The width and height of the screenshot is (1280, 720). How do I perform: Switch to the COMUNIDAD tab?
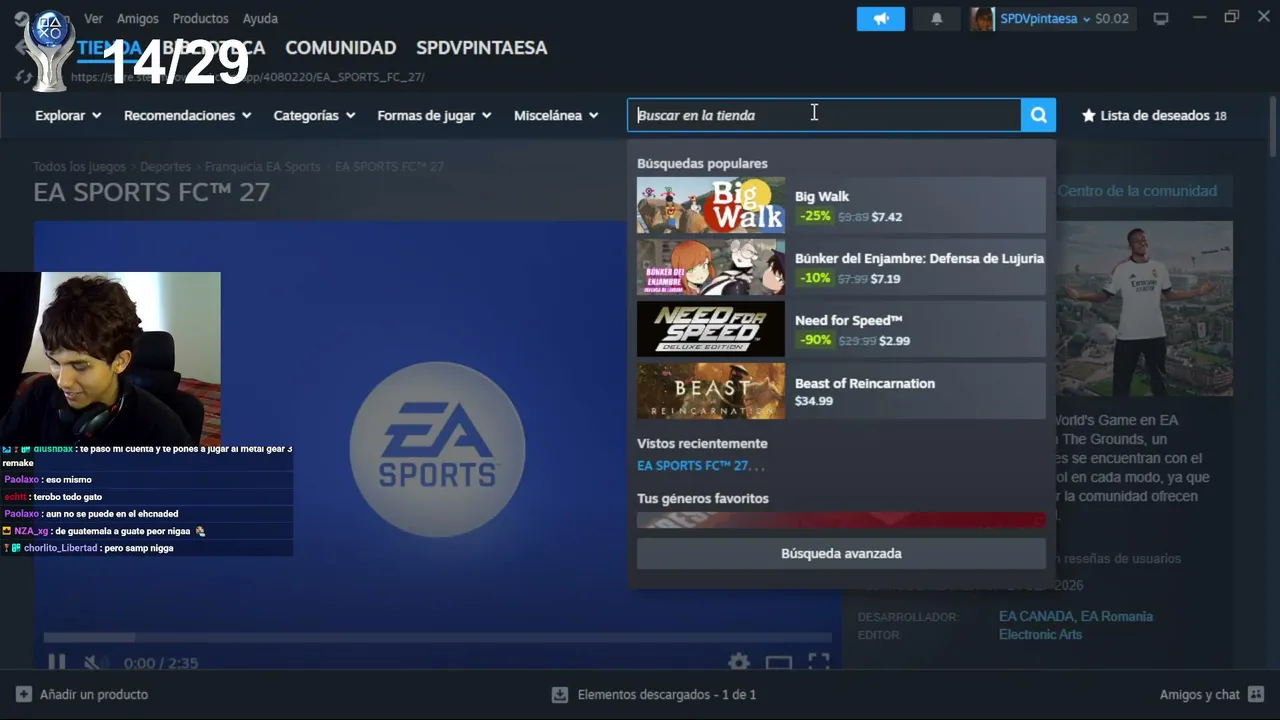click(x=340, y=48)
